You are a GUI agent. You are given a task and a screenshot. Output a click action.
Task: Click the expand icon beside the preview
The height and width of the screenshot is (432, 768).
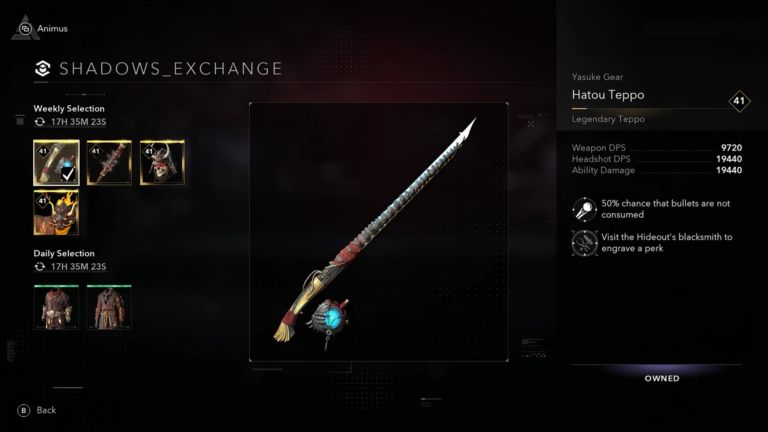click(x=531, y=124)
